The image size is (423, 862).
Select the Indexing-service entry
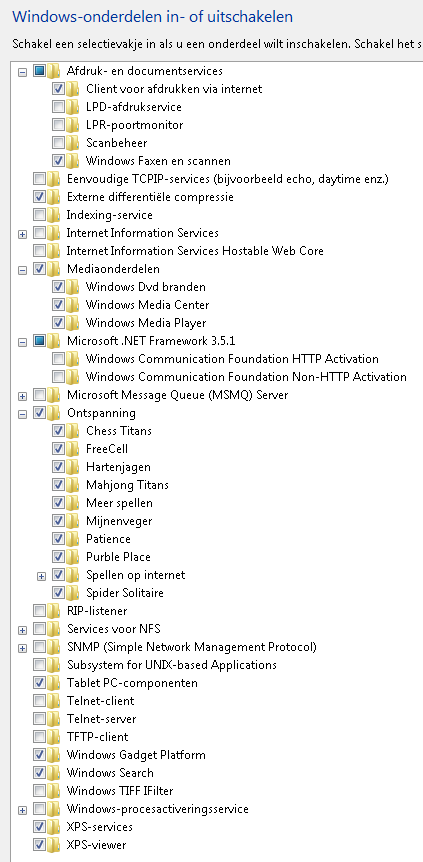point(109,214)
